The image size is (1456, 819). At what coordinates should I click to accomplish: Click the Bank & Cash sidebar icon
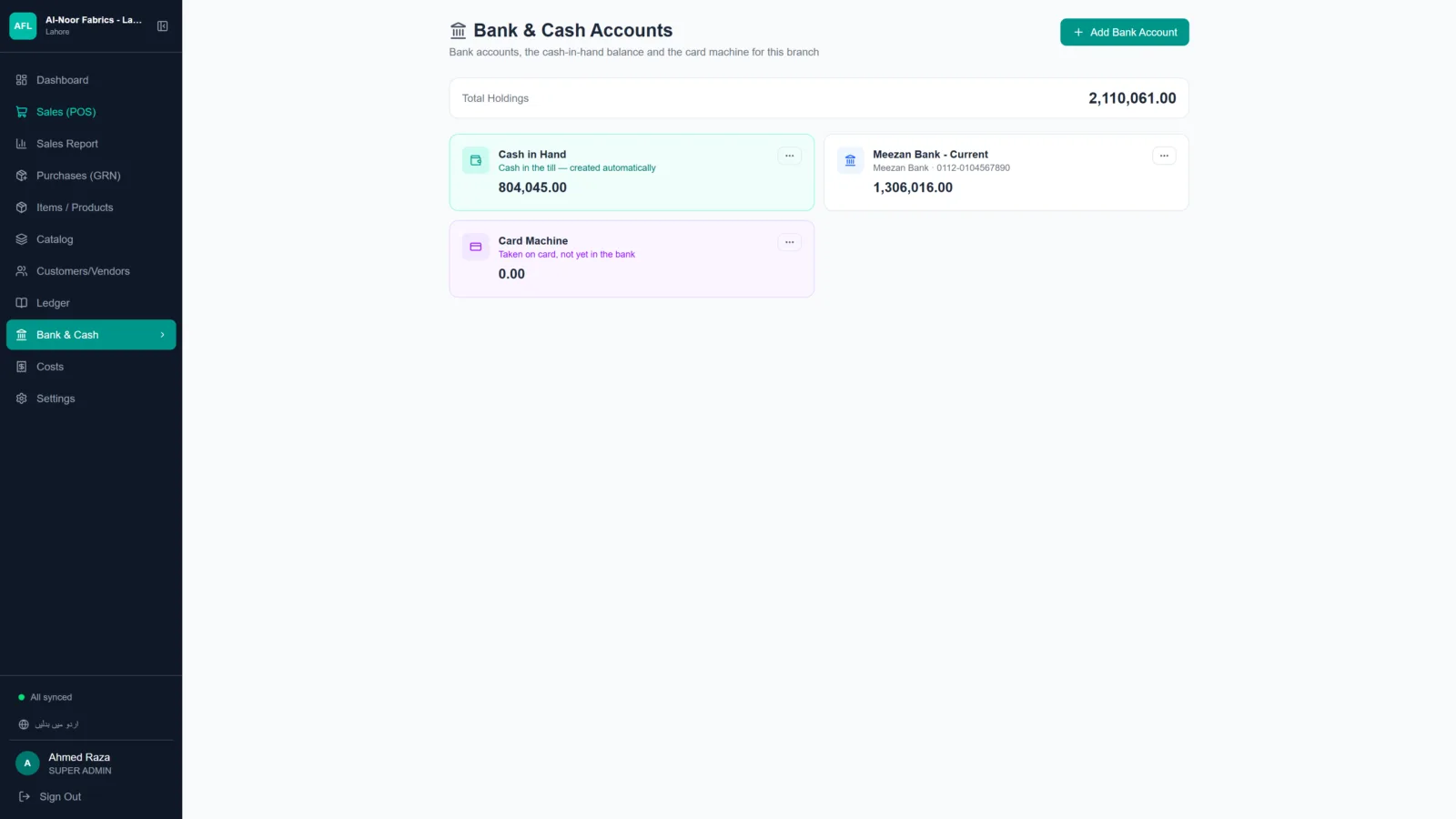pyautogui.click(x=22, y=335)
